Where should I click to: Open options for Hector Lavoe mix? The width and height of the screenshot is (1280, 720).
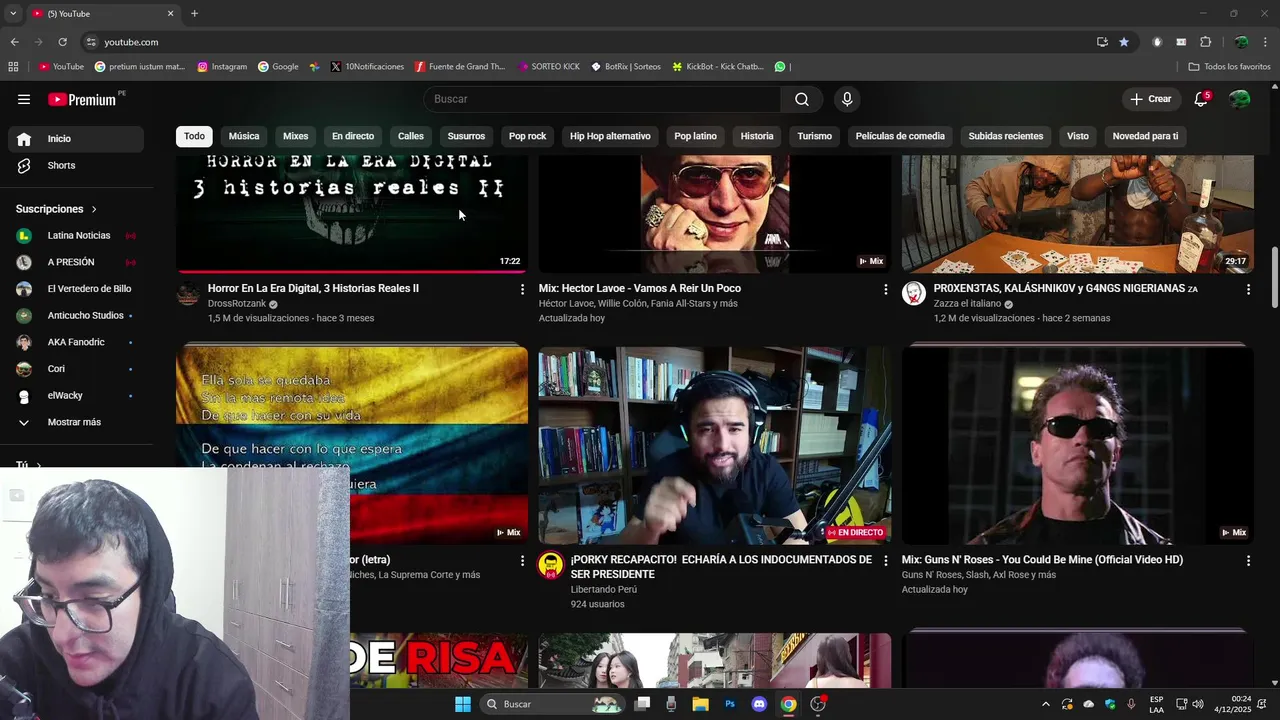[885, 289]
